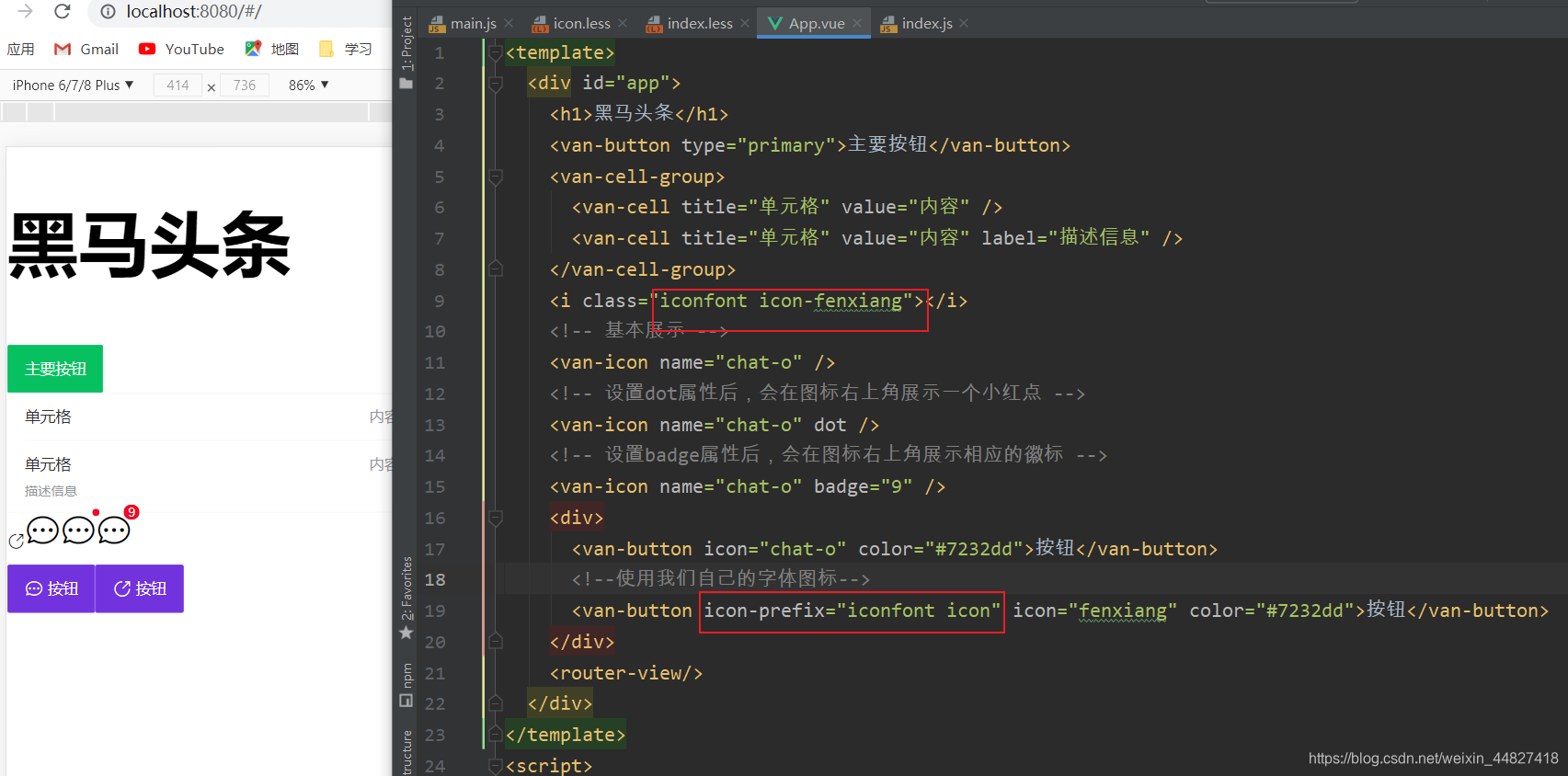Image resolution: width=1568 pixels, height=776 pixels.
Task: Click the chat icon with red dot
Action: coord(78,531)
